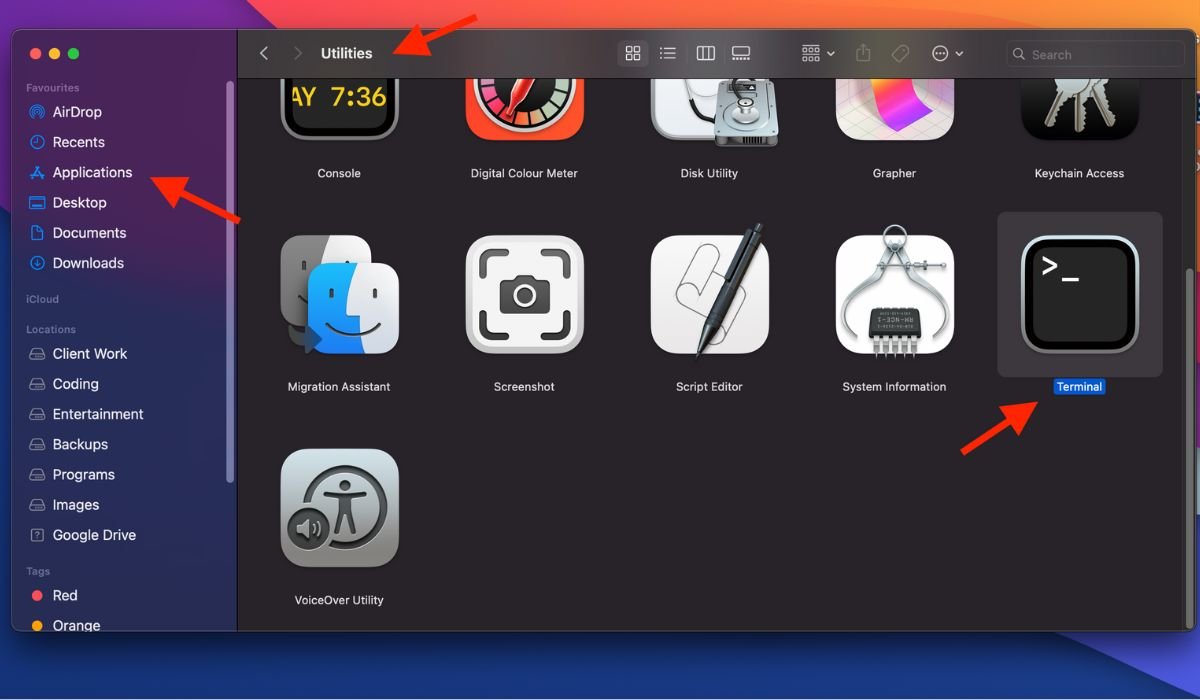This screenshot has width=1200, height=700.
Task: Open the Console app icon
Action: 339,109
